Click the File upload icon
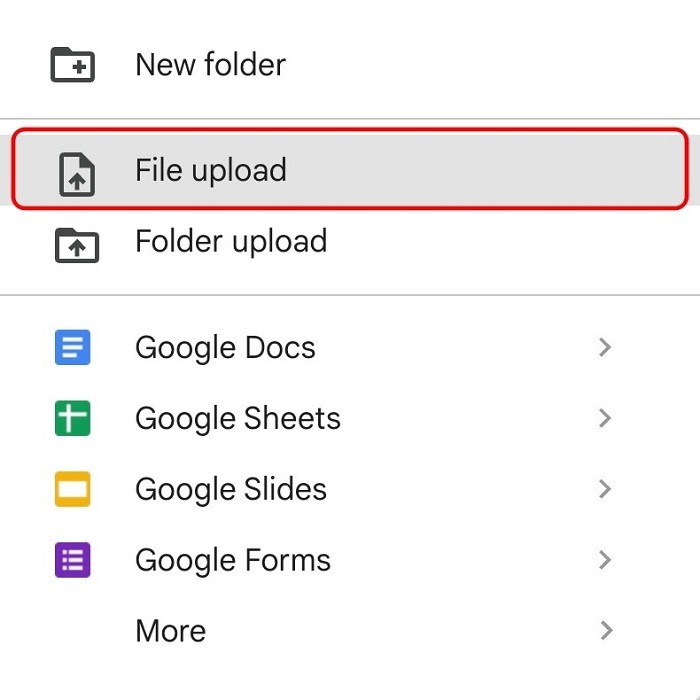This screenshot has width=700, height=700. [x=76, y=172]
